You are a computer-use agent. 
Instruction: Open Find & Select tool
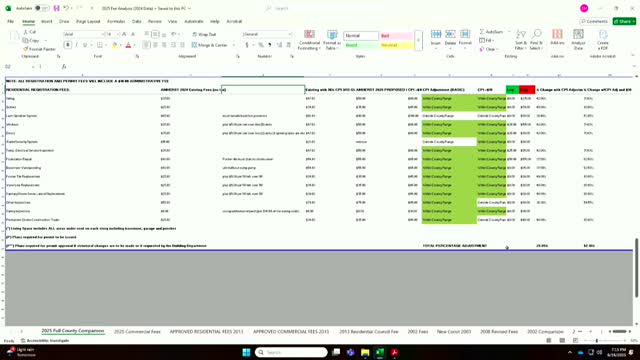point(536,40)
